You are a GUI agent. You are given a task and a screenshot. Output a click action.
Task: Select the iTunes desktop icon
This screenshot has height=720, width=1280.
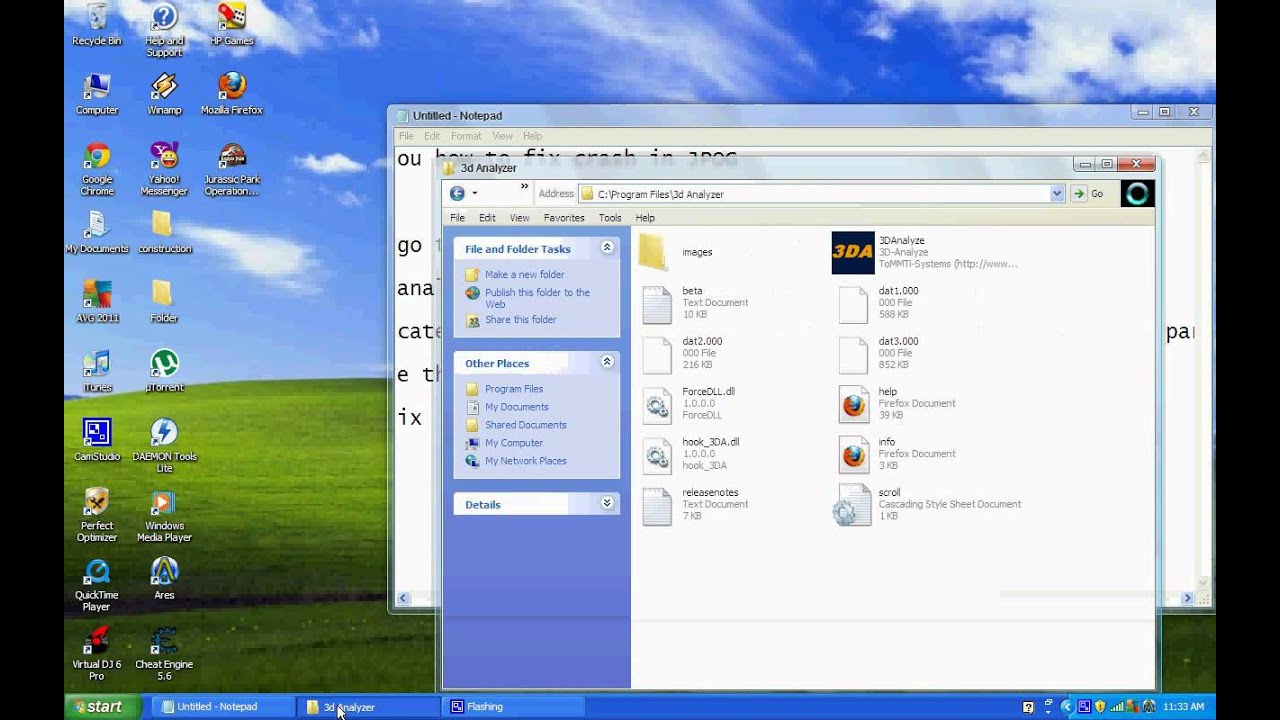coord(97,363)
